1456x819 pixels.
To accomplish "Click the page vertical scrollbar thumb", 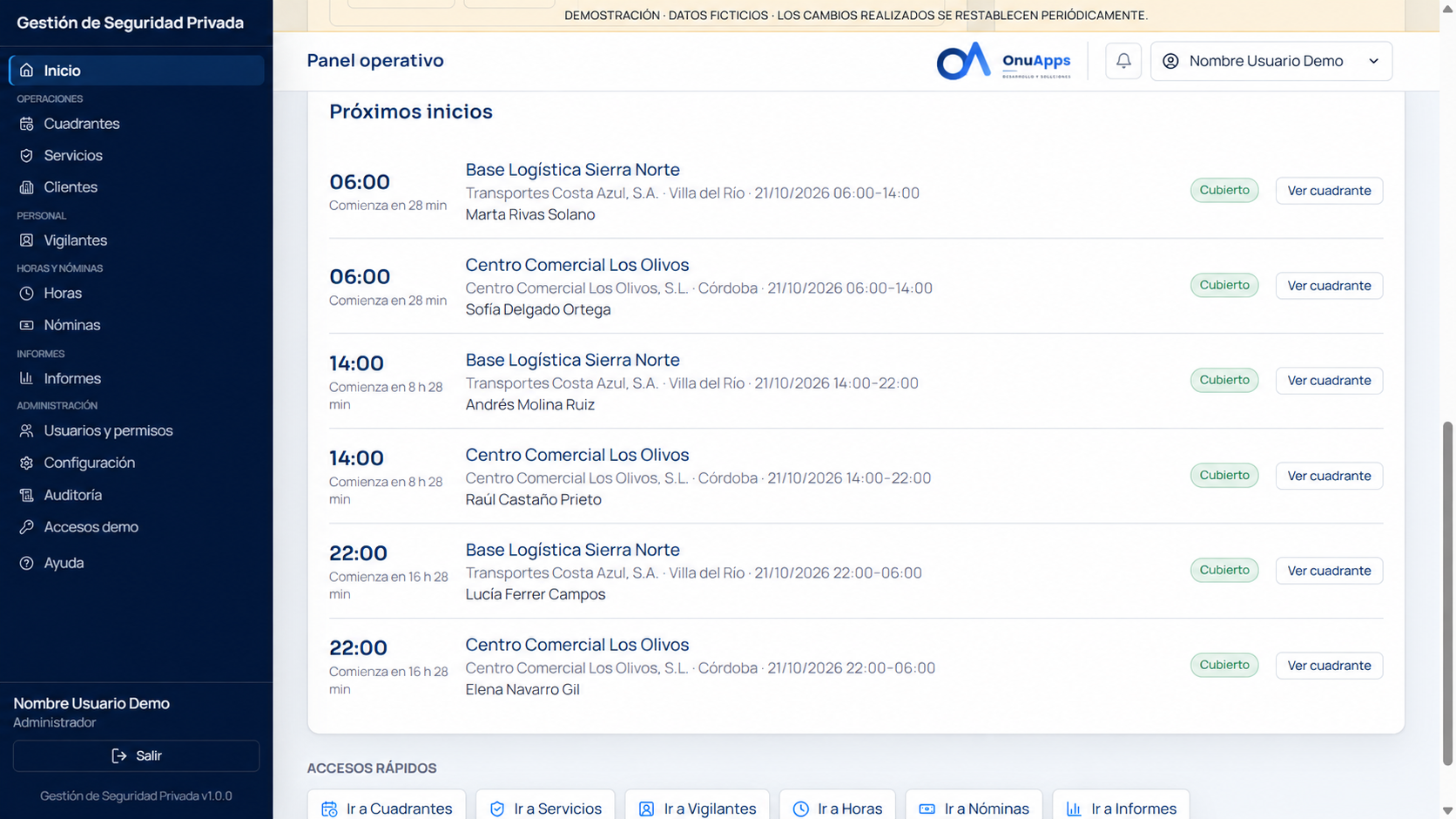I will (x=1447, y=594).
